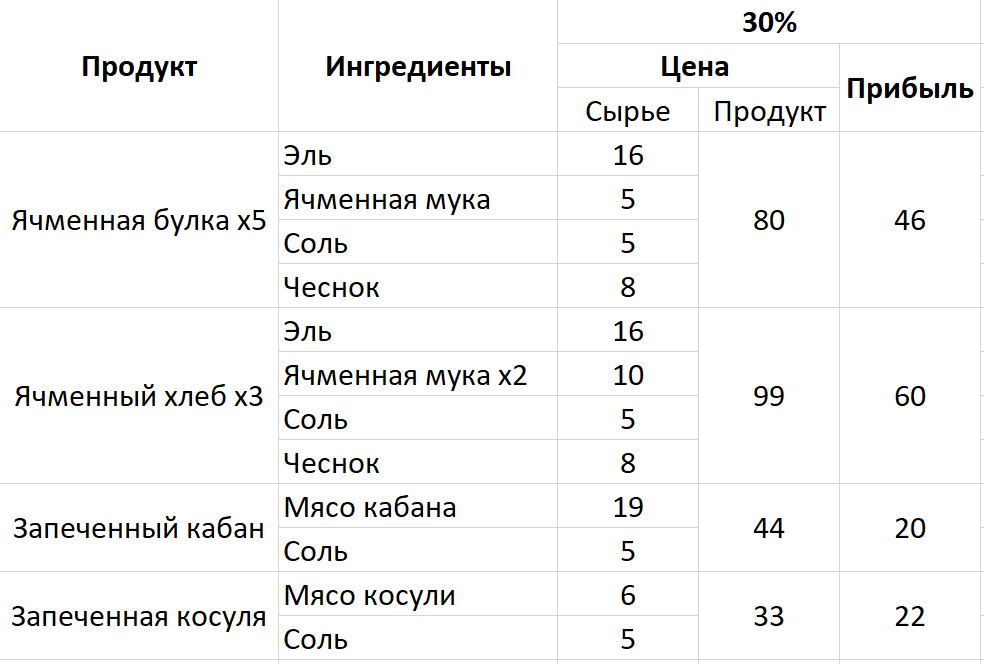This screenshot has width=984, height=664.
Task: Select the raw cost cell showing 10
Action: tap(627, 376)
